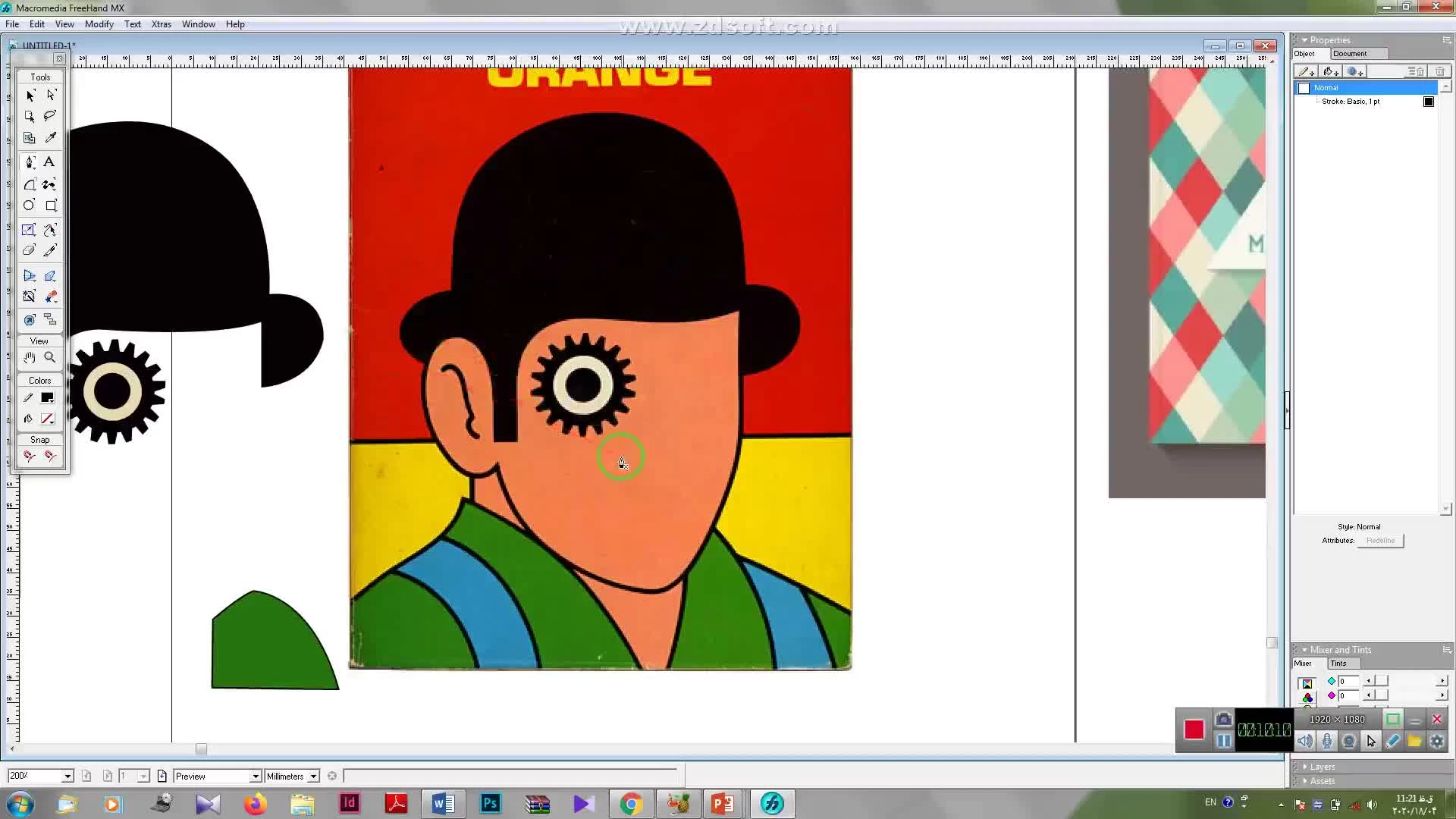
Task: Choose the Action tool
Action: click(x=30, y=319)
